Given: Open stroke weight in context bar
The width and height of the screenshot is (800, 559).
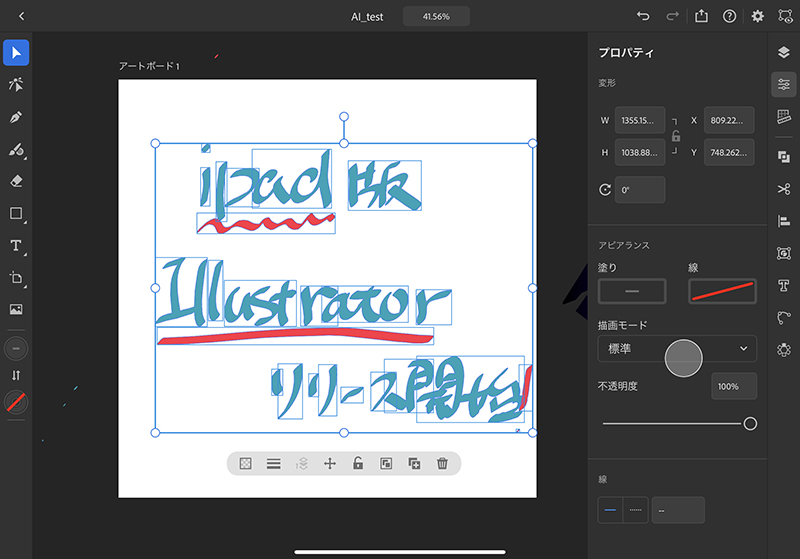Looking at the screenshot, I should pos(273,463).
